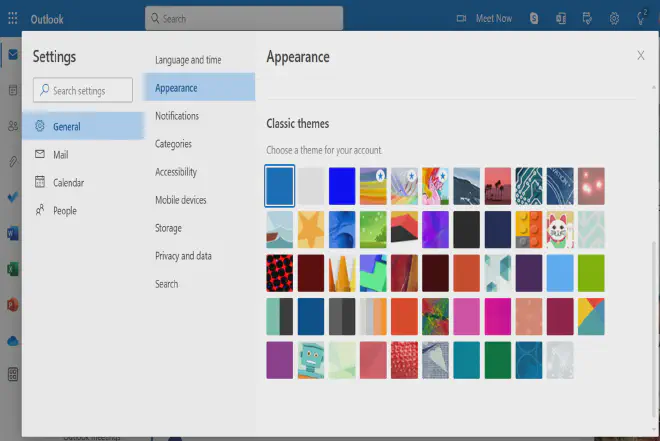Open Privacy and data settings
The height and width of the screenshot is (441, 660).
[x=199, y=256]
